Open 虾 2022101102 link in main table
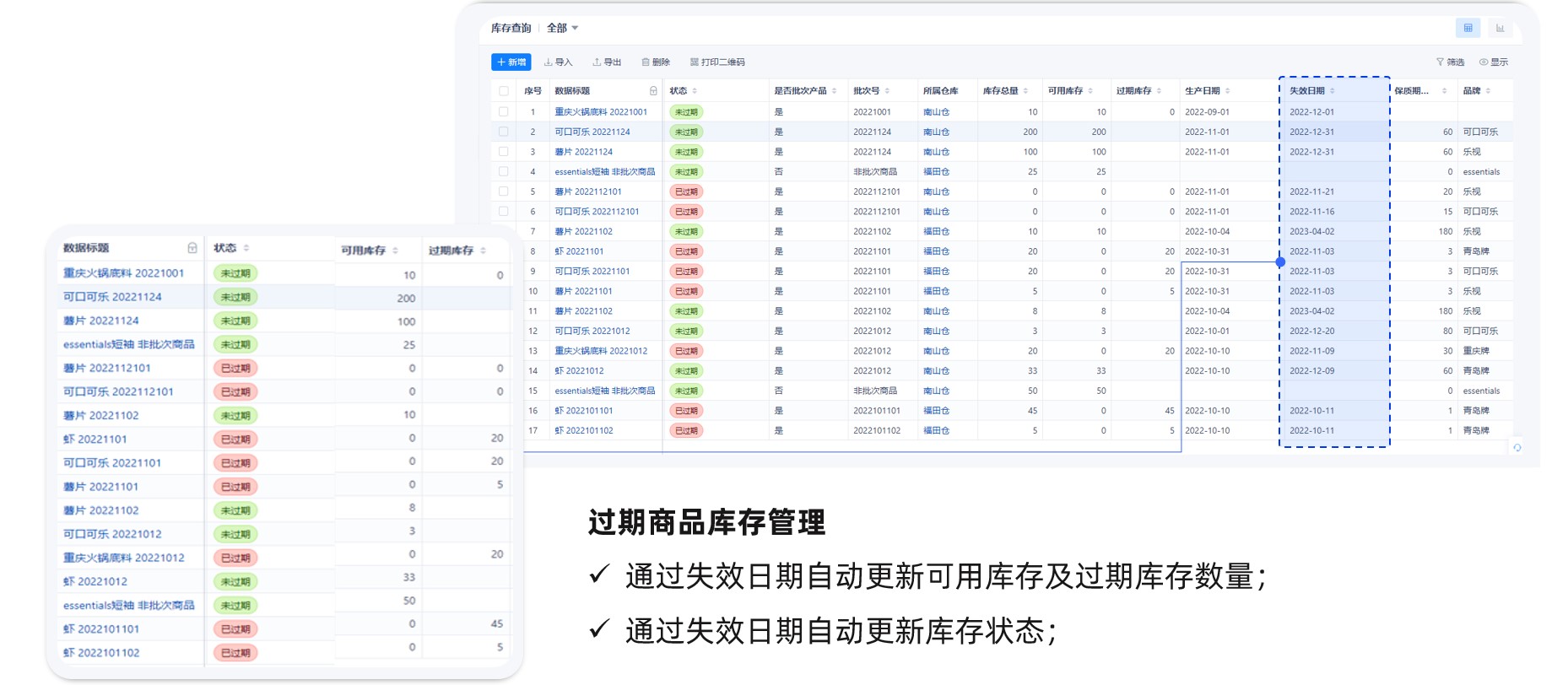 [584, 430]
